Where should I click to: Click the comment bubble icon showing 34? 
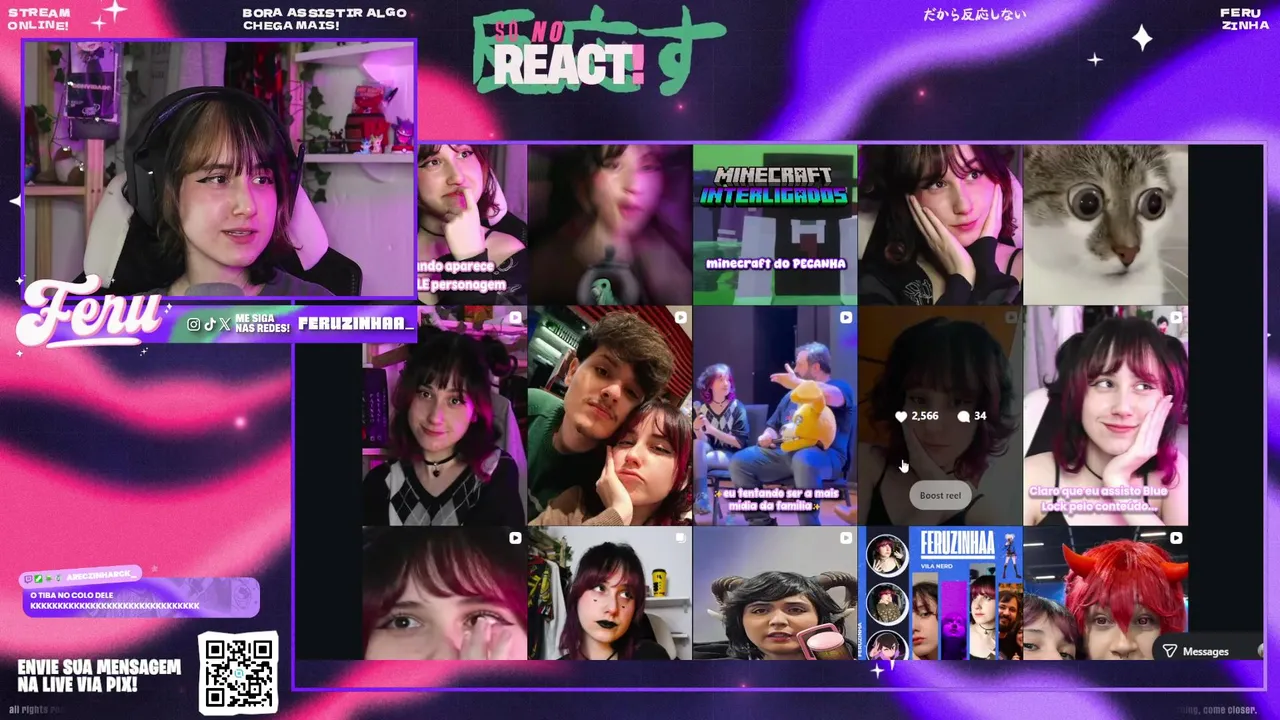[963, 416]
